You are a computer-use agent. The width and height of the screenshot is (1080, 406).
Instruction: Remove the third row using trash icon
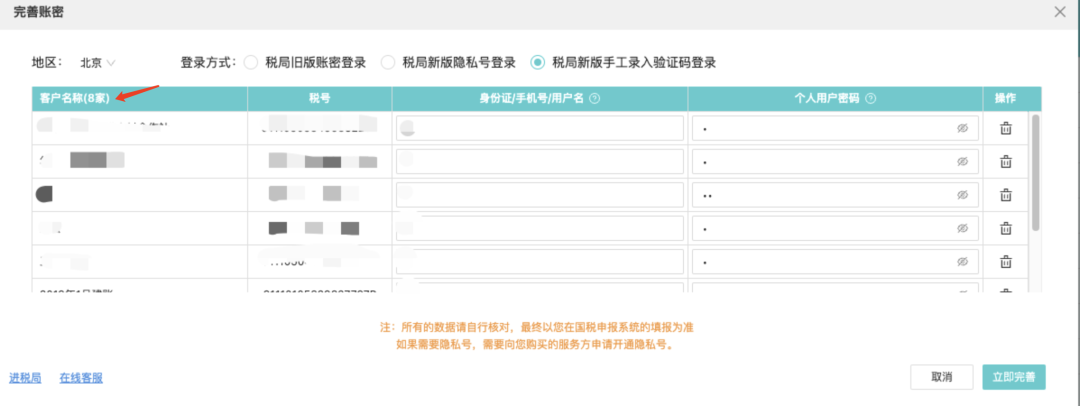point(1006,196)
